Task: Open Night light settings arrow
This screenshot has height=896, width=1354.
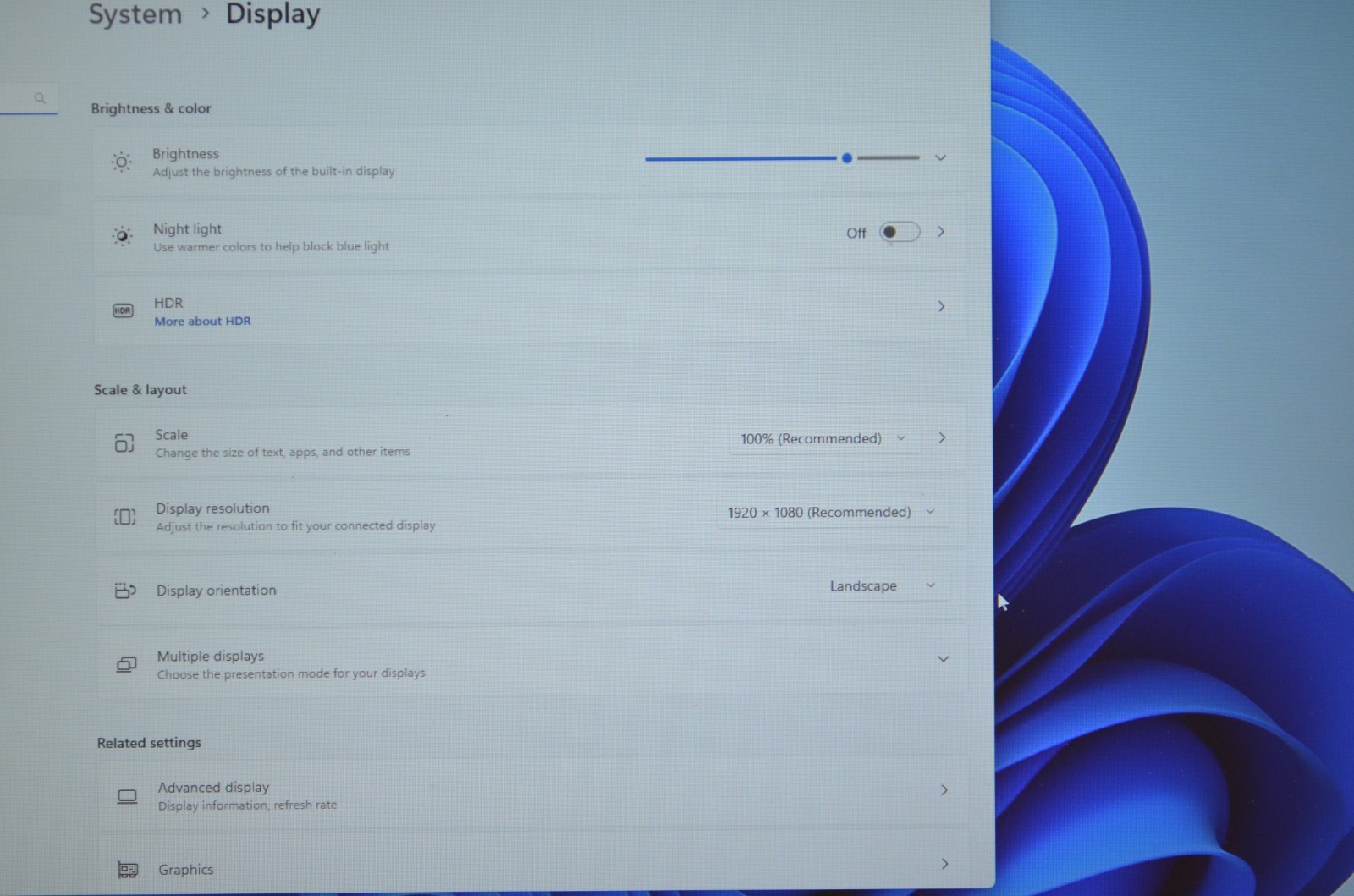Action: 941,232
